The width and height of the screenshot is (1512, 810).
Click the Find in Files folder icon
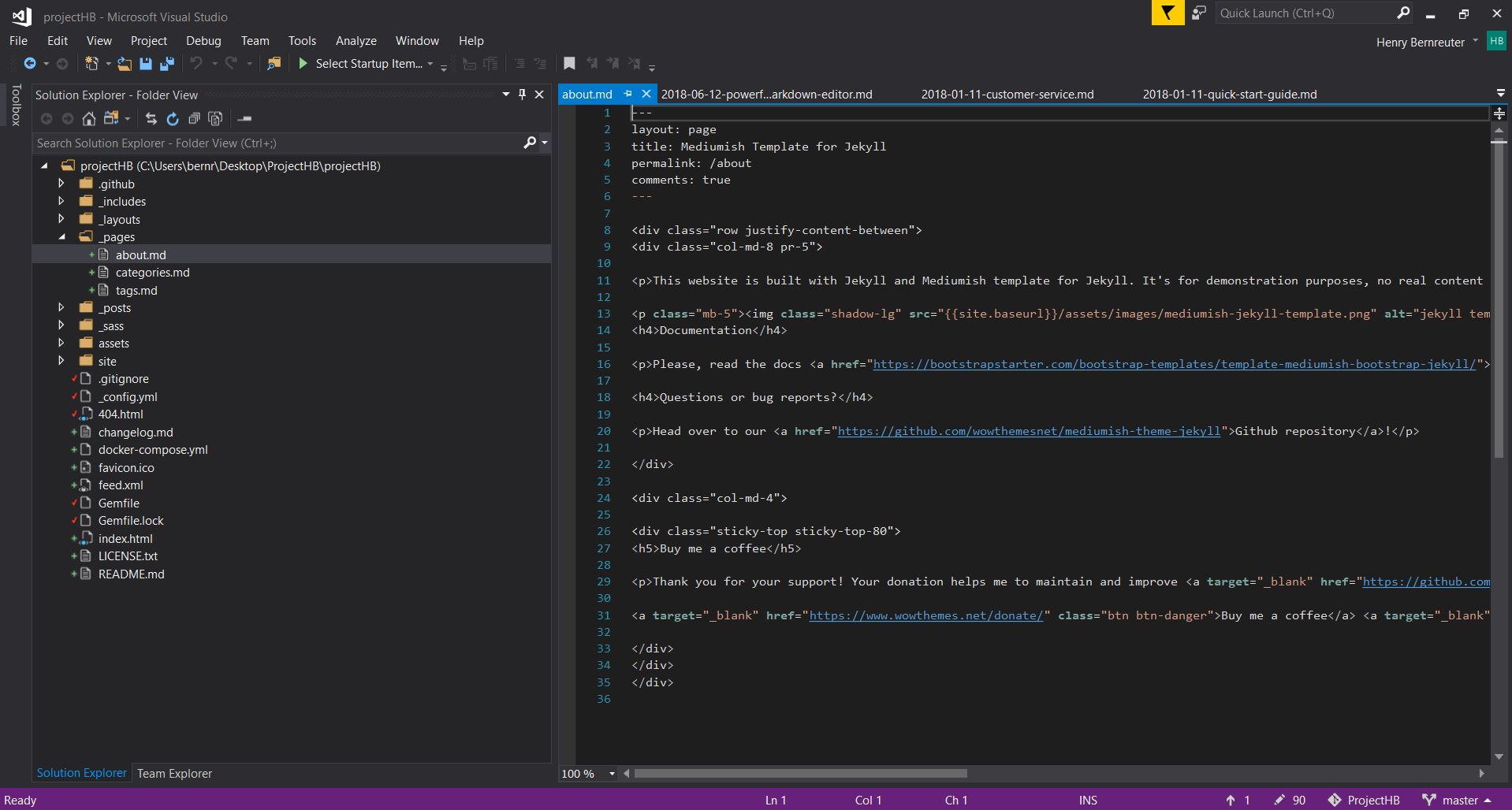tap(274, 64)
